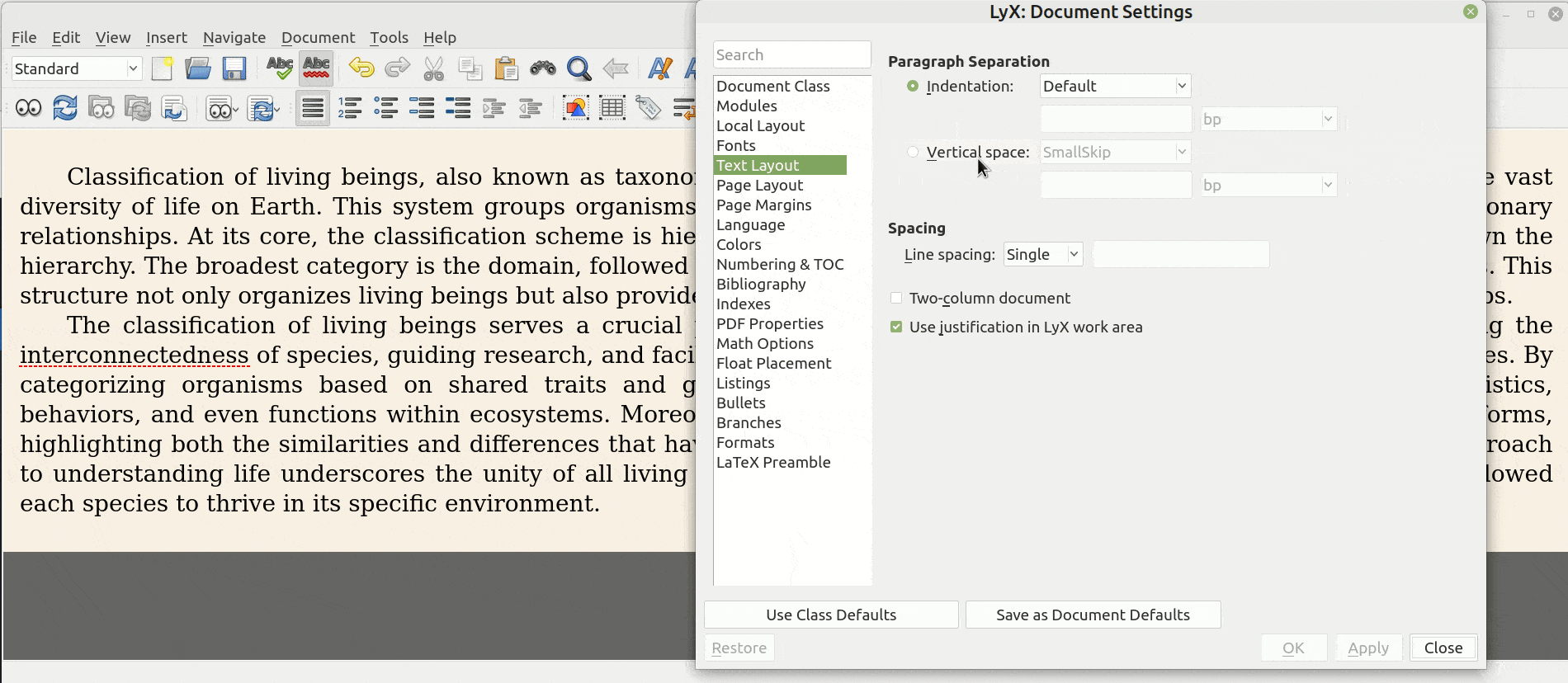Uncheck Use justification in LyX work area
The height and width of the screenshot is (683, 1568).
tap(896, 327)
